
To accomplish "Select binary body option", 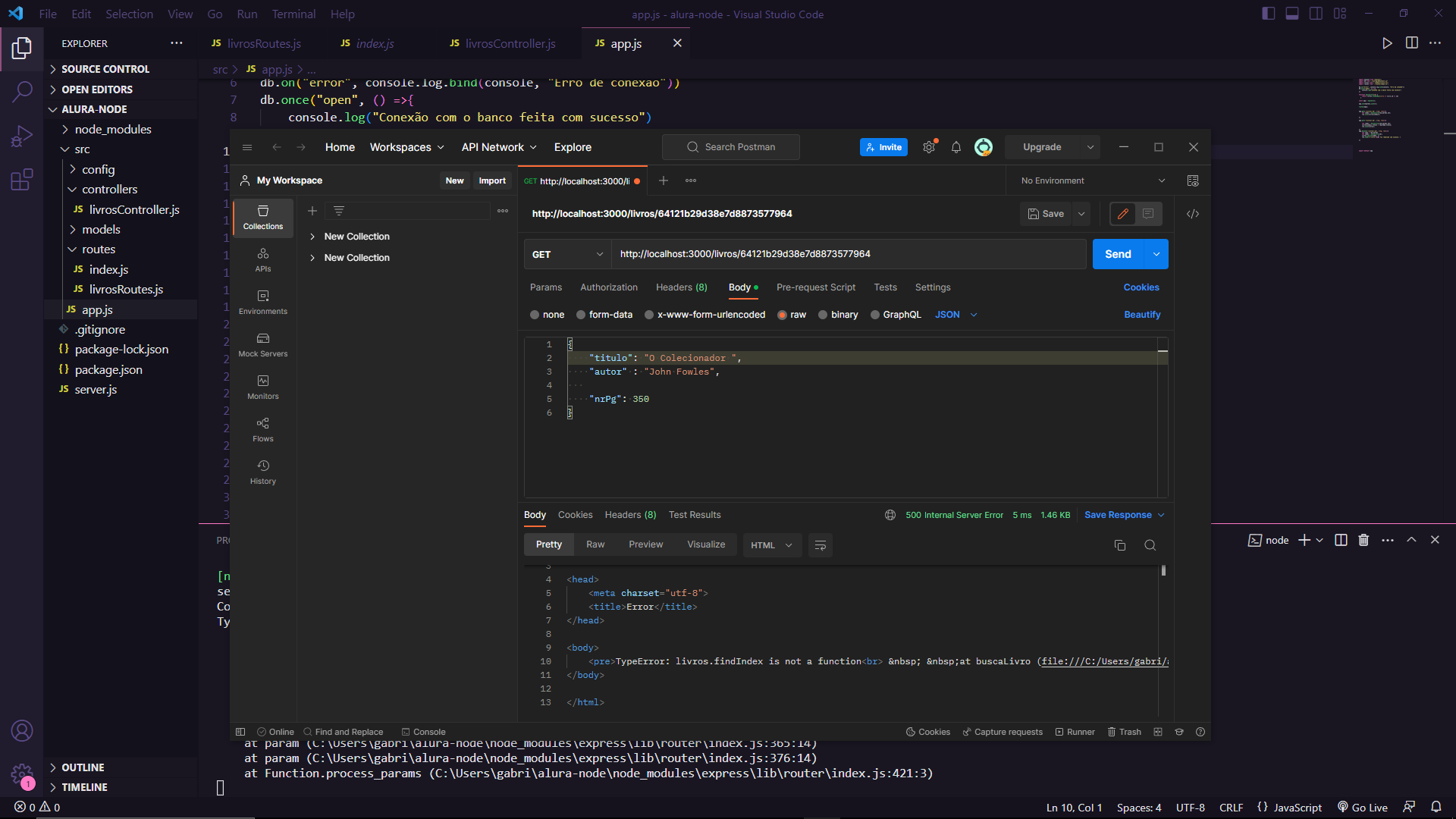I will pyautogui.click(x=823, y=315).
